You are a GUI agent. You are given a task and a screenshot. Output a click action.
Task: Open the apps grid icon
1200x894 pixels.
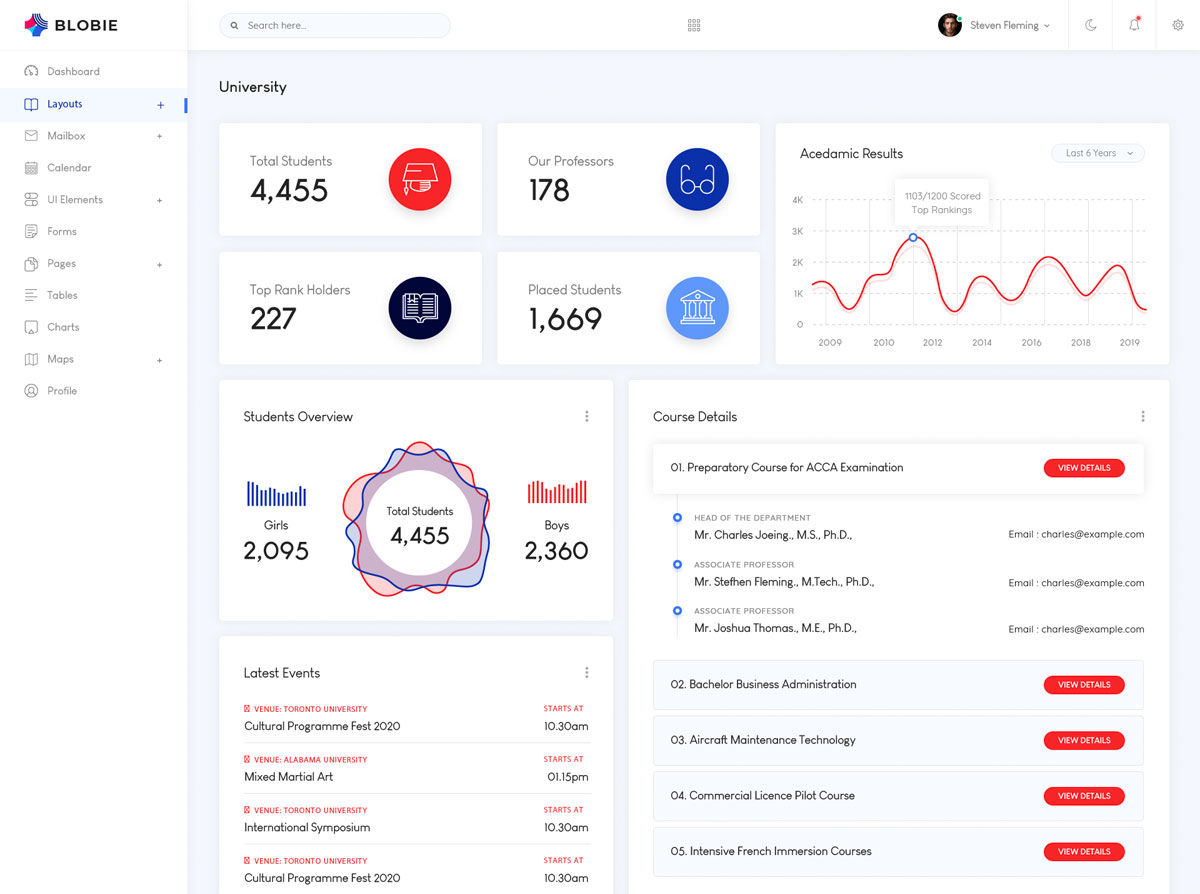pos(694,25)
